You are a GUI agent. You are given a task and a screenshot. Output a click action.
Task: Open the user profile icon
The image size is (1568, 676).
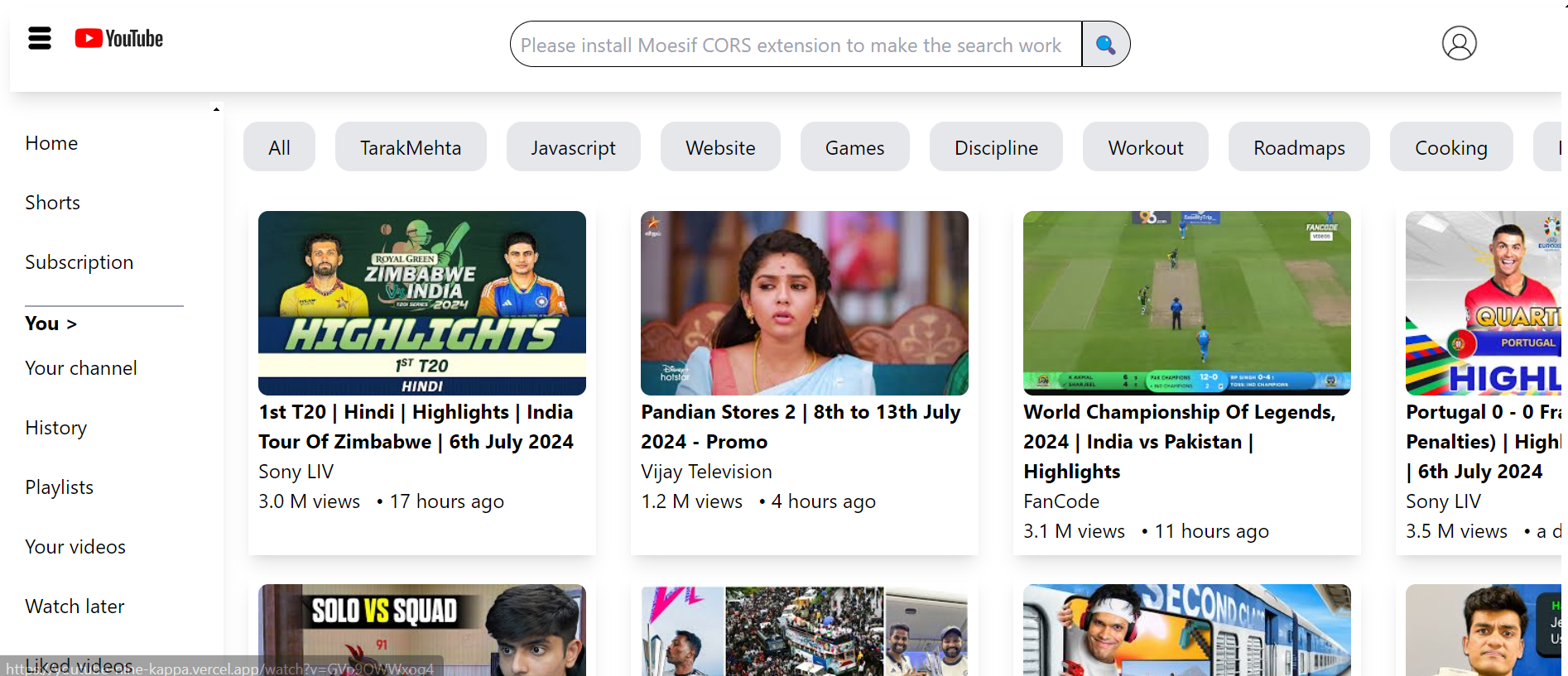click(1459, 43)
